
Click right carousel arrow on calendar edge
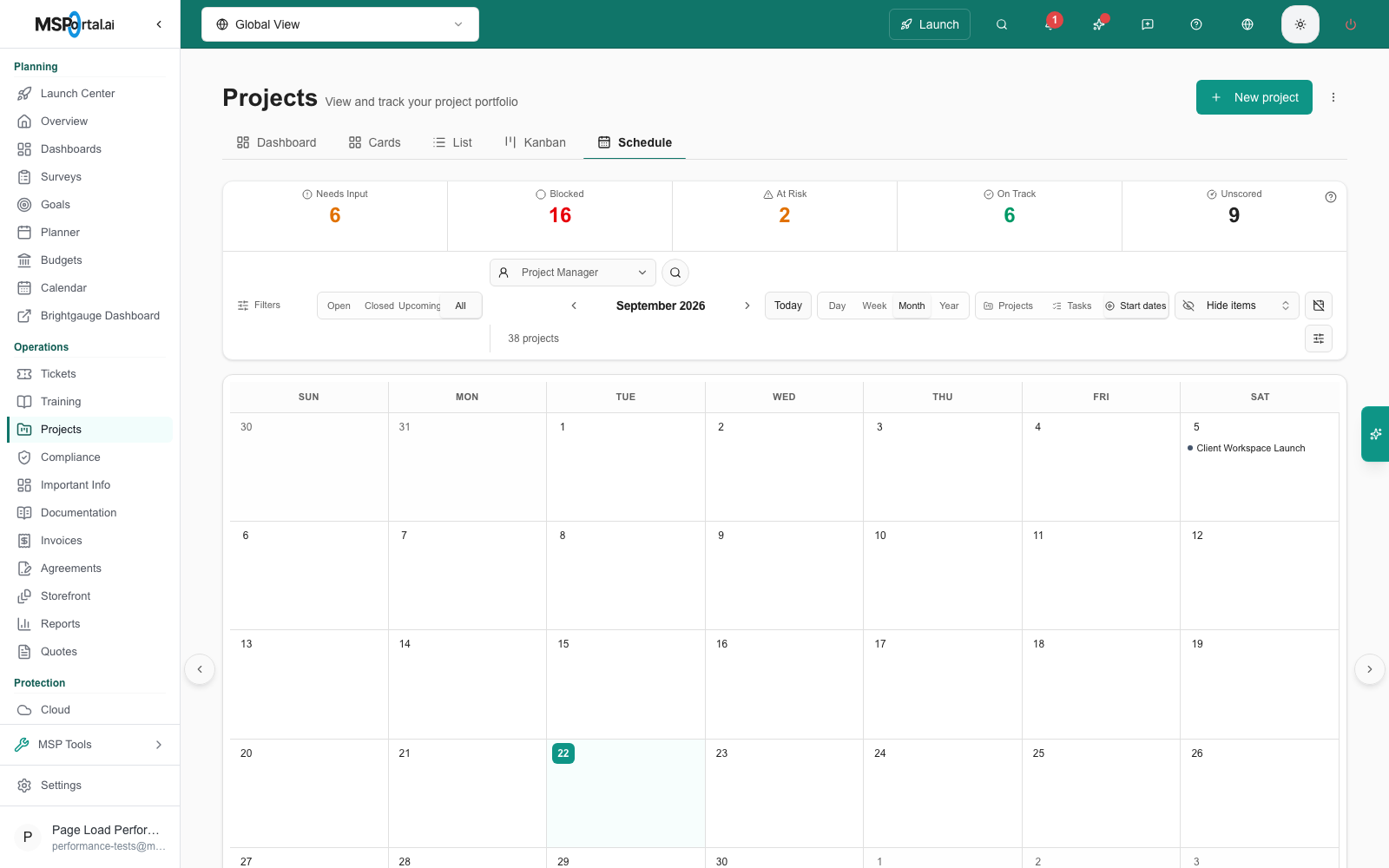pos(1370,669)
